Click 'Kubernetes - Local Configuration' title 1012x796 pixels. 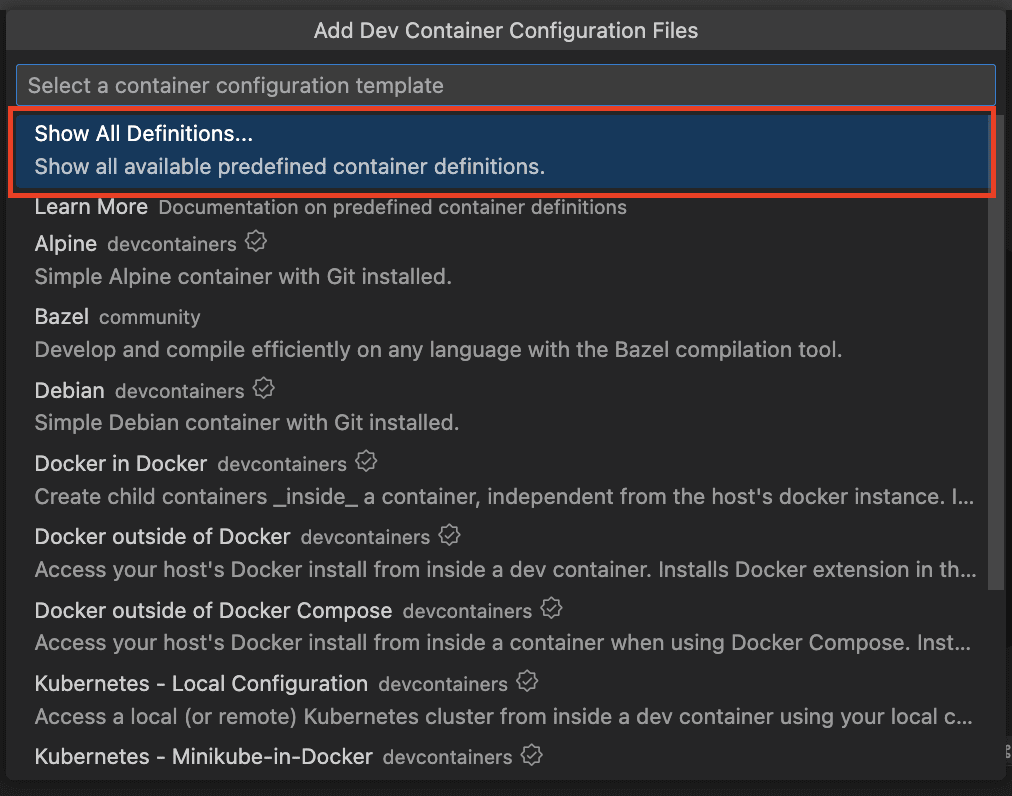coord(201,684)
